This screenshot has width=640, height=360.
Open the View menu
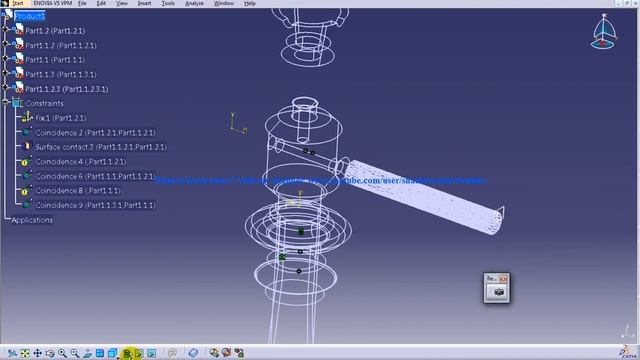pos(122,3)
